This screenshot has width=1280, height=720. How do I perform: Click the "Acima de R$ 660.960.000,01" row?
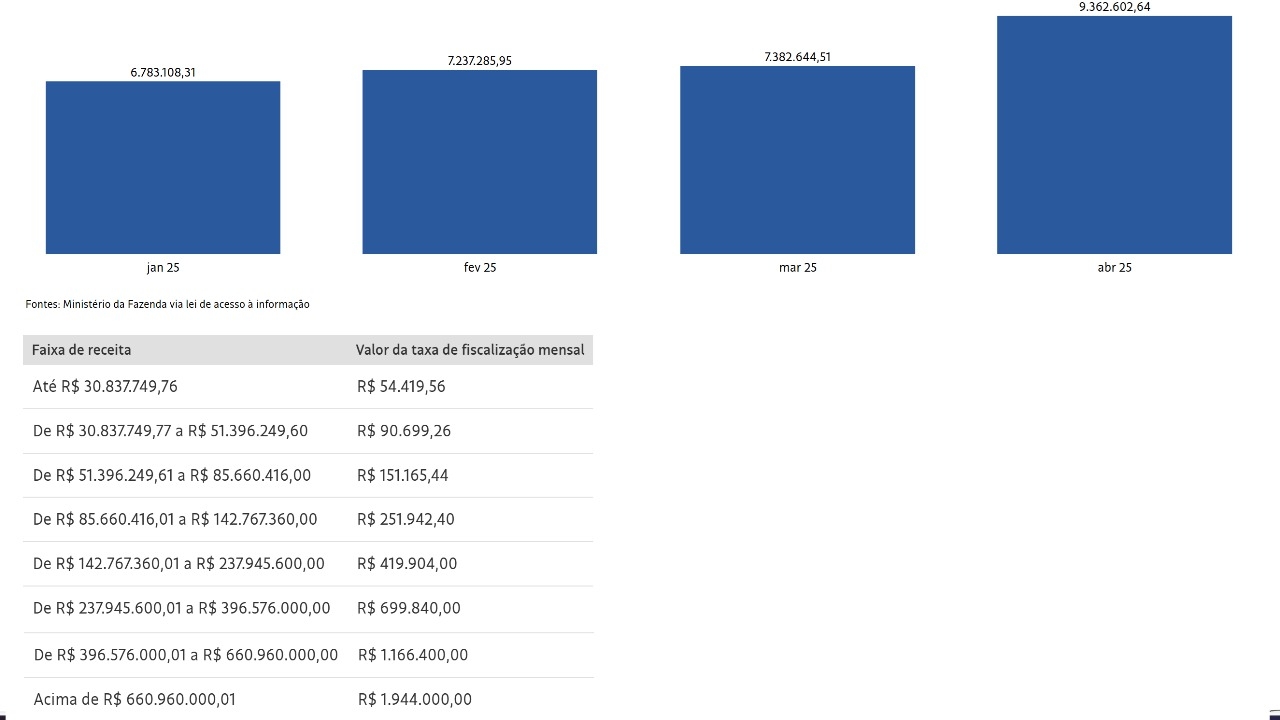coord(135,700)
